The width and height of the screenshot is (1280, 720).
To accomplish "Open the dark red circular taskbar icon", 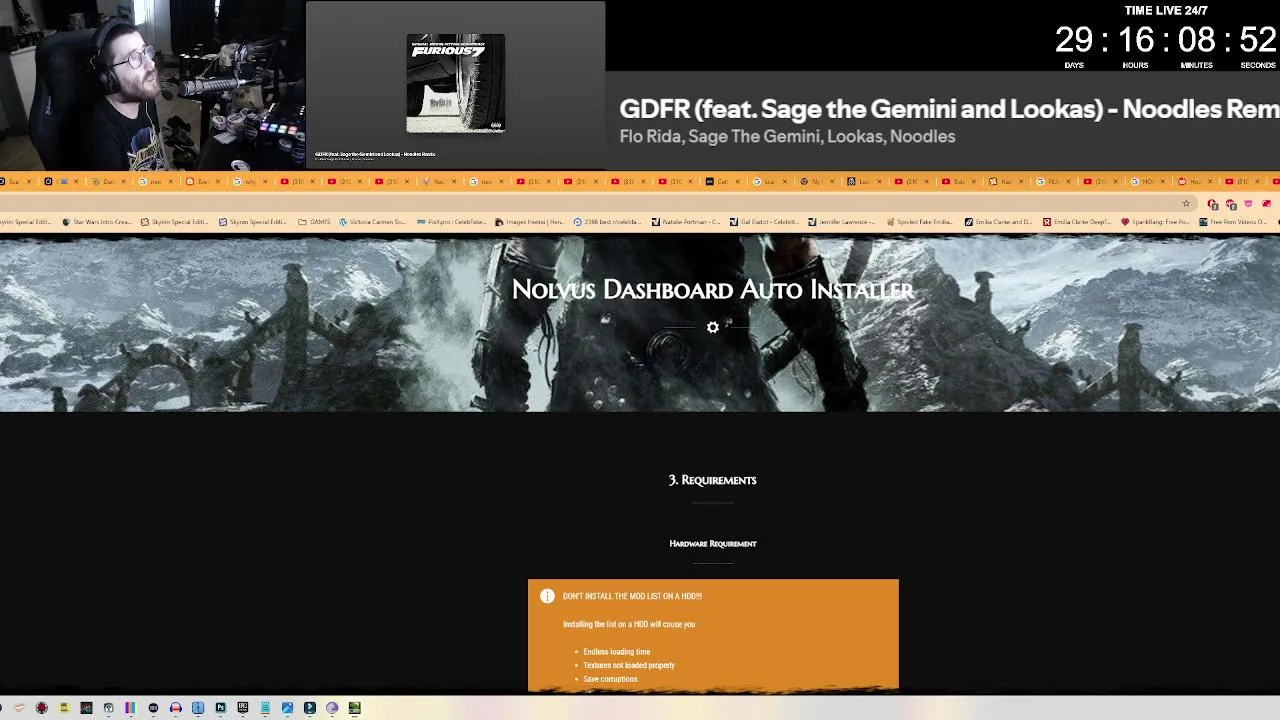I will (x=41, y=708).
